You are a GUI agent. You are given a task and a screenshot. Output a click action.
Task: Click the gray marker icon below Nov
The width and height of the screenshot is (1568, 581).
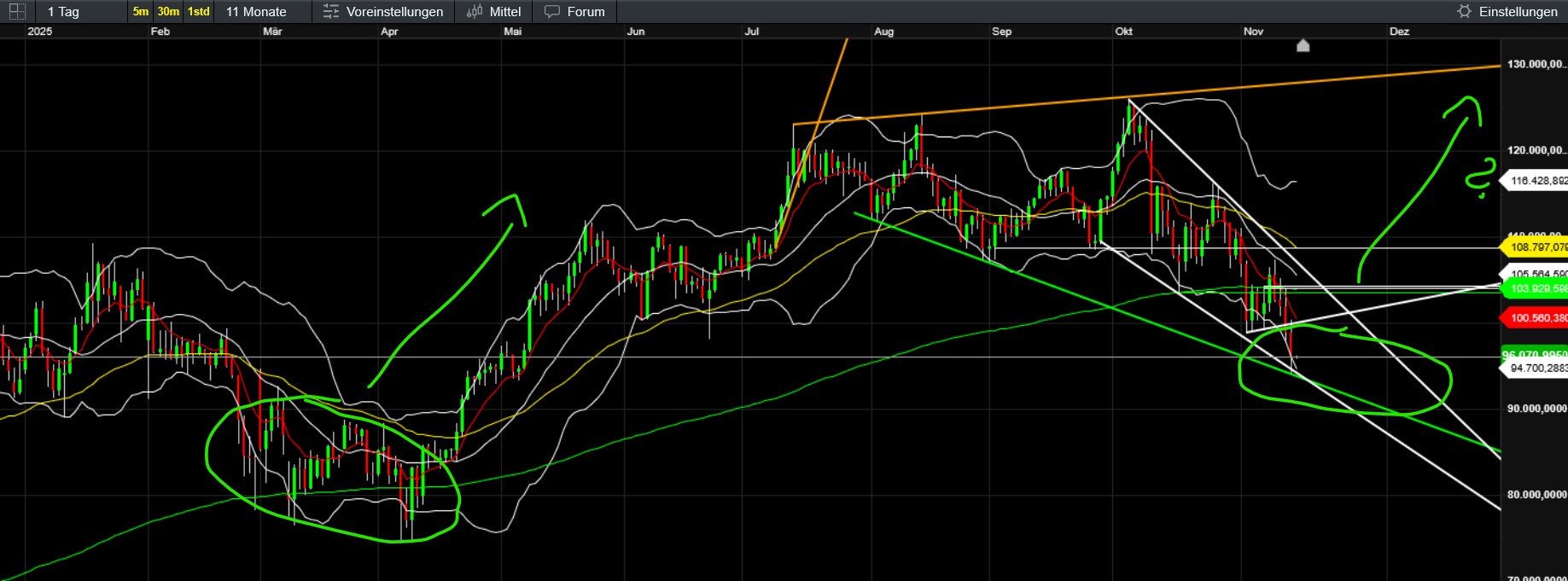pos(1303,46)
